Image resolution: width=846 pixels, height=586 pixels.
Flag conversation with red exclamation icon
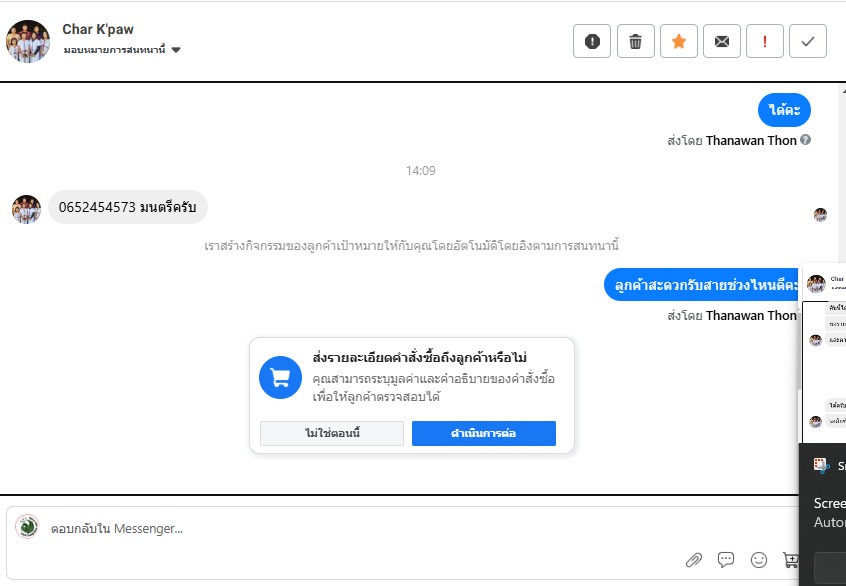765,41
